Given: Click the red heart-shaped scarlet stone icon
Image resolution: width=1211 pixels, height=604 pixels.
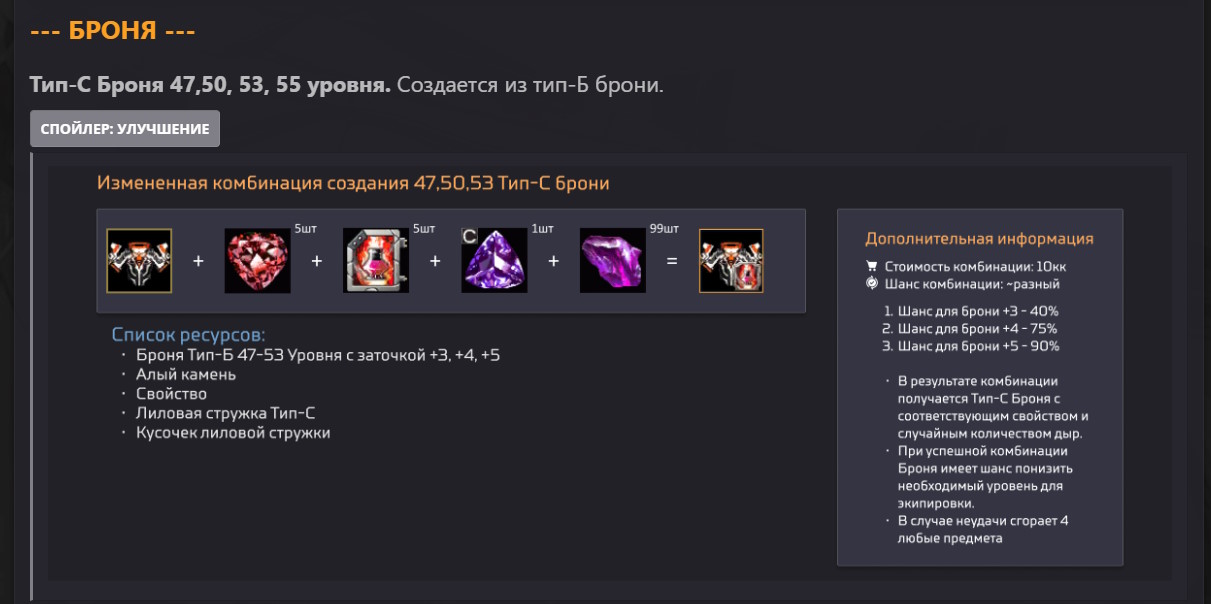Looking at the screenshot, I should pos(257,261).
